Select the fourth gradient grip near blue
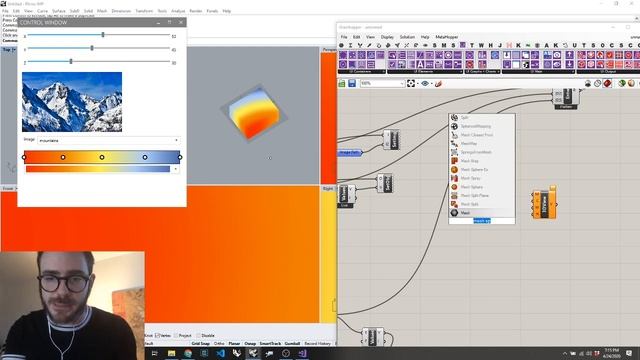Viewport: 640px width, 360px height. coord(145,157)
